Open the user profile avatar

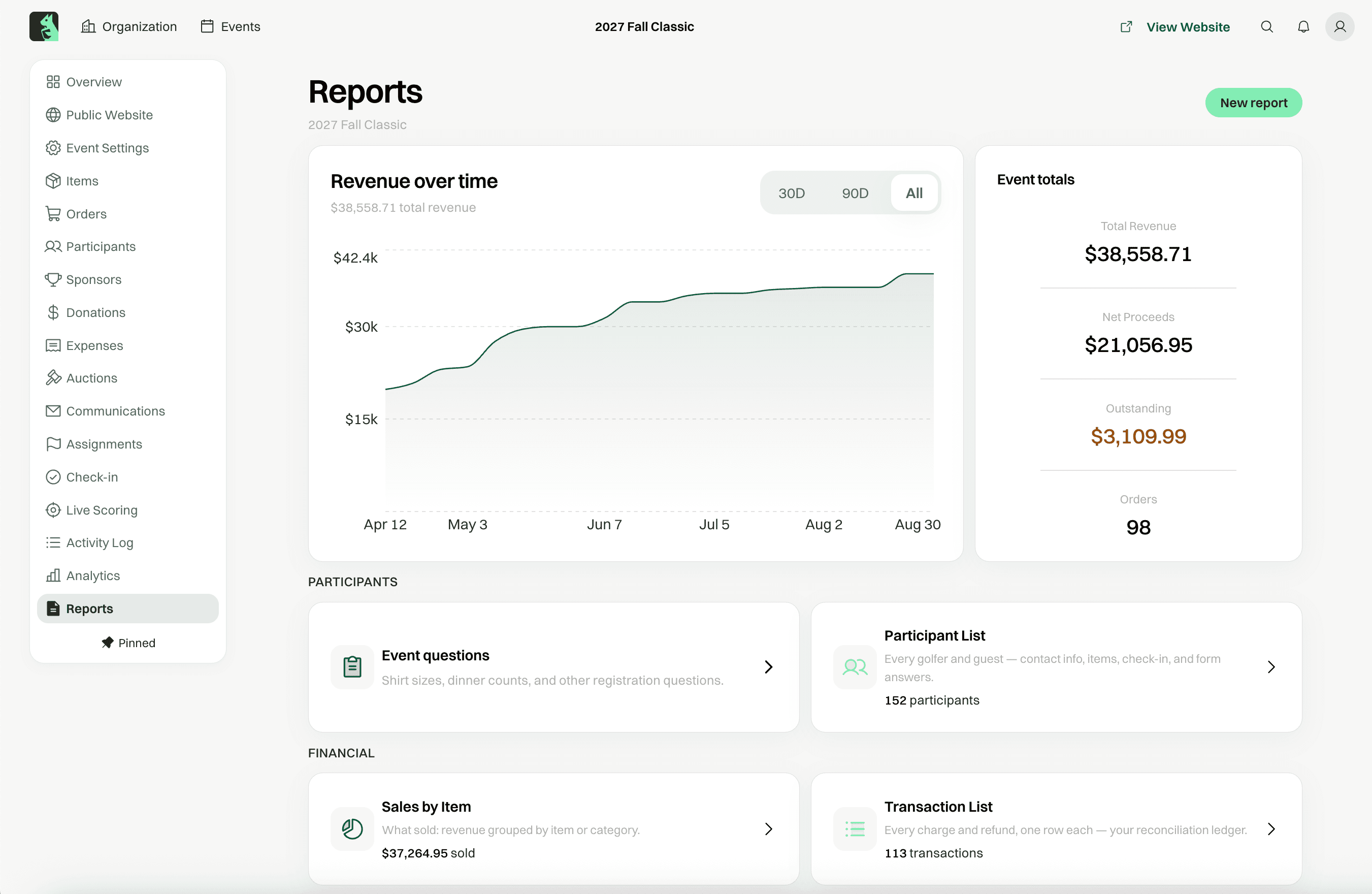pos(1340,26)
